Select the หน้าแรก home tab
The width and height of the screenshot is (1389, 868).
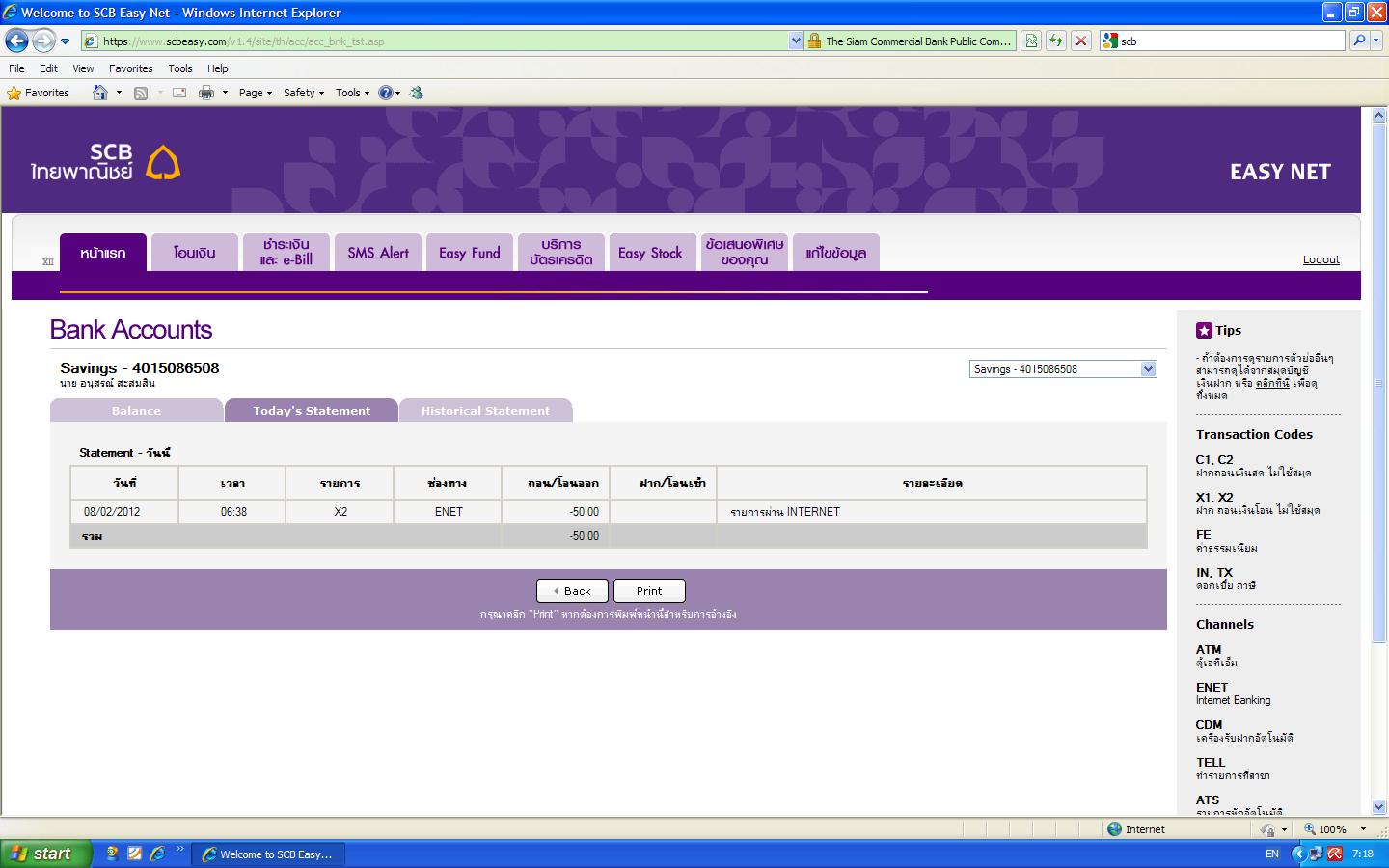pos(103,253)
